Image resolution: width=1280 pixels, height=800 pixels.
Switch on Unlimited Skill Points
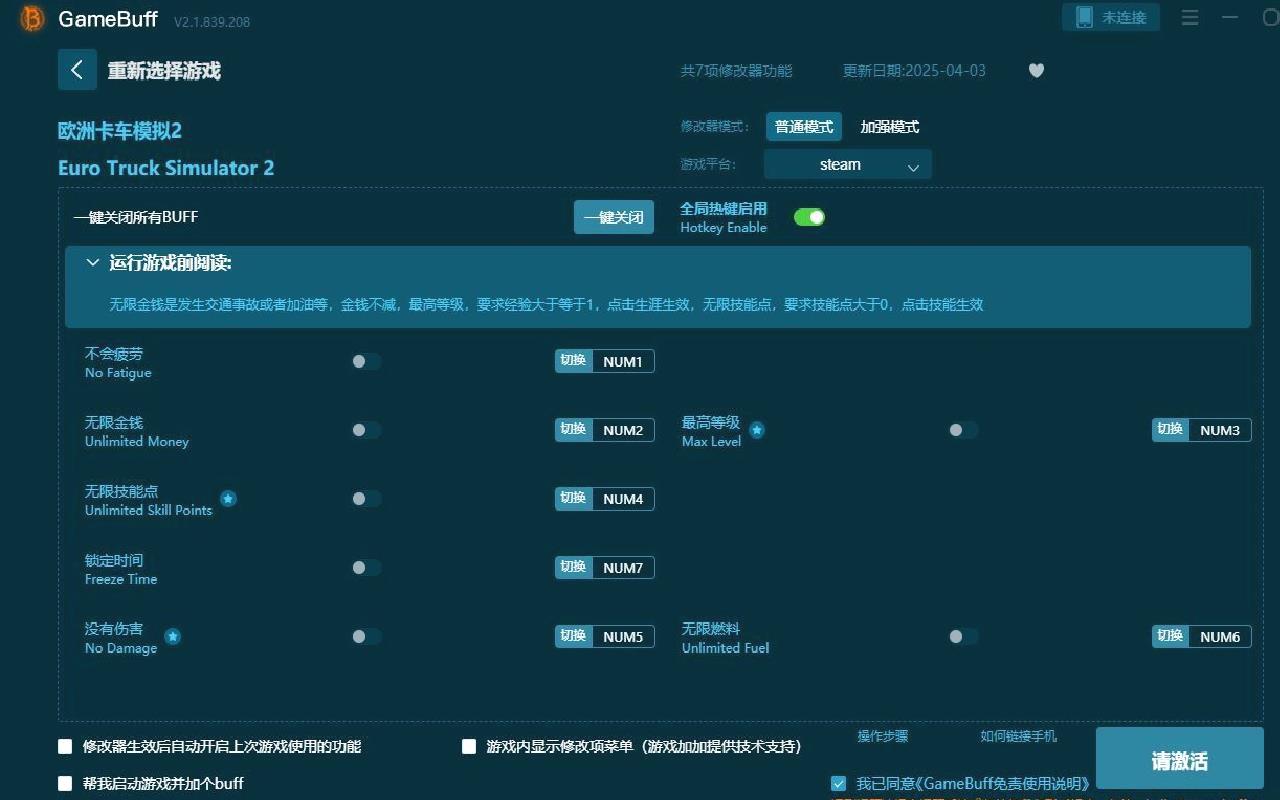(366, 498)
